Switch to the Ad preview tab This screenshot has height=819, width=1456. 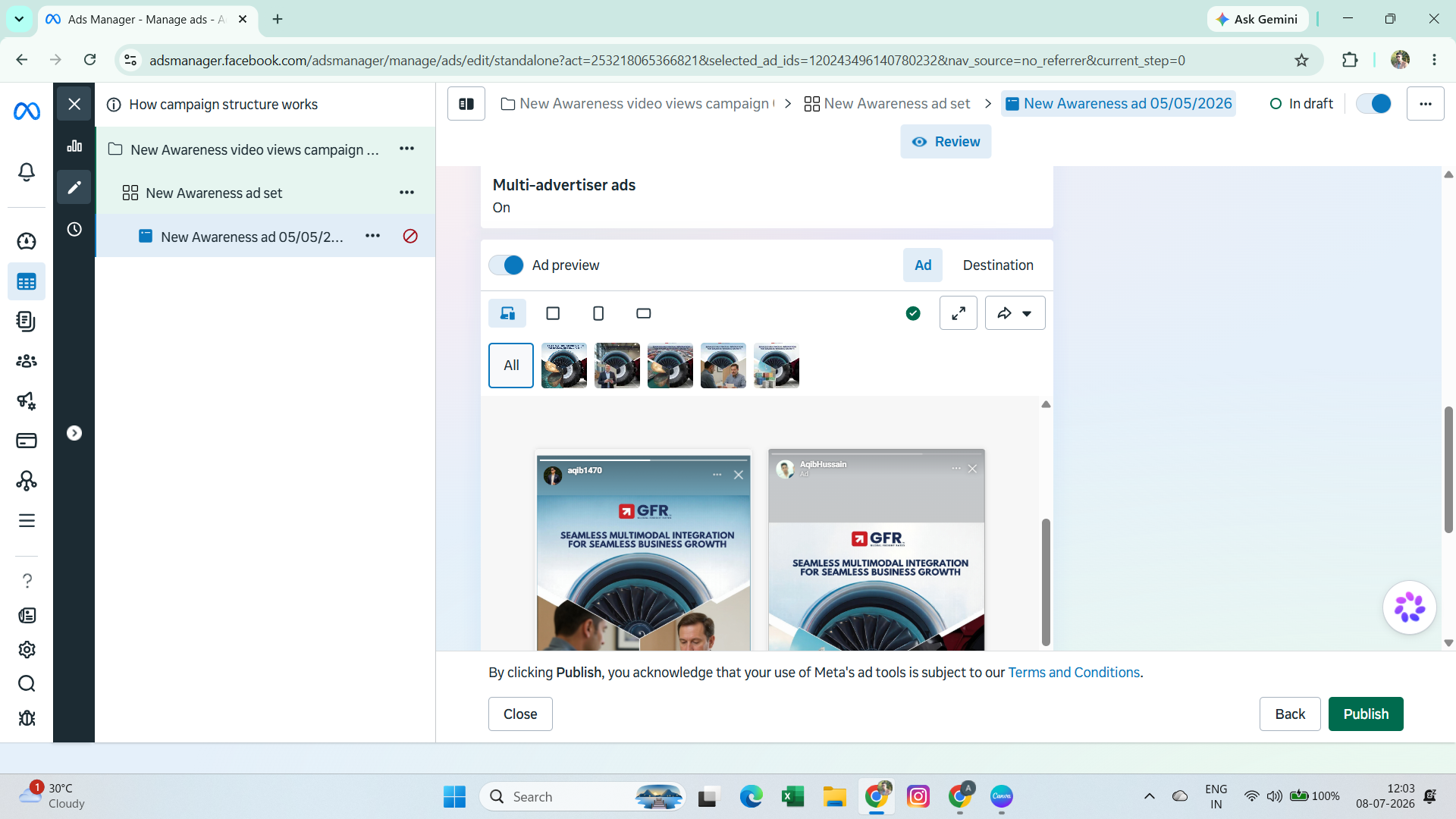coord(923,265)
